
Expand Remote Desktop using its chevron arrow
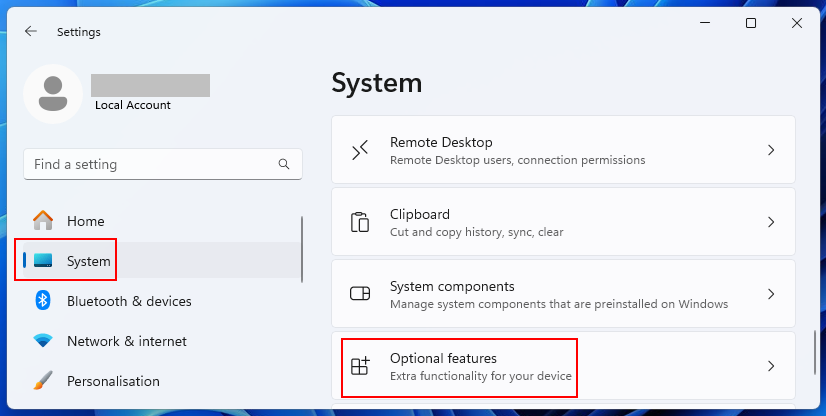pos(771,150)
